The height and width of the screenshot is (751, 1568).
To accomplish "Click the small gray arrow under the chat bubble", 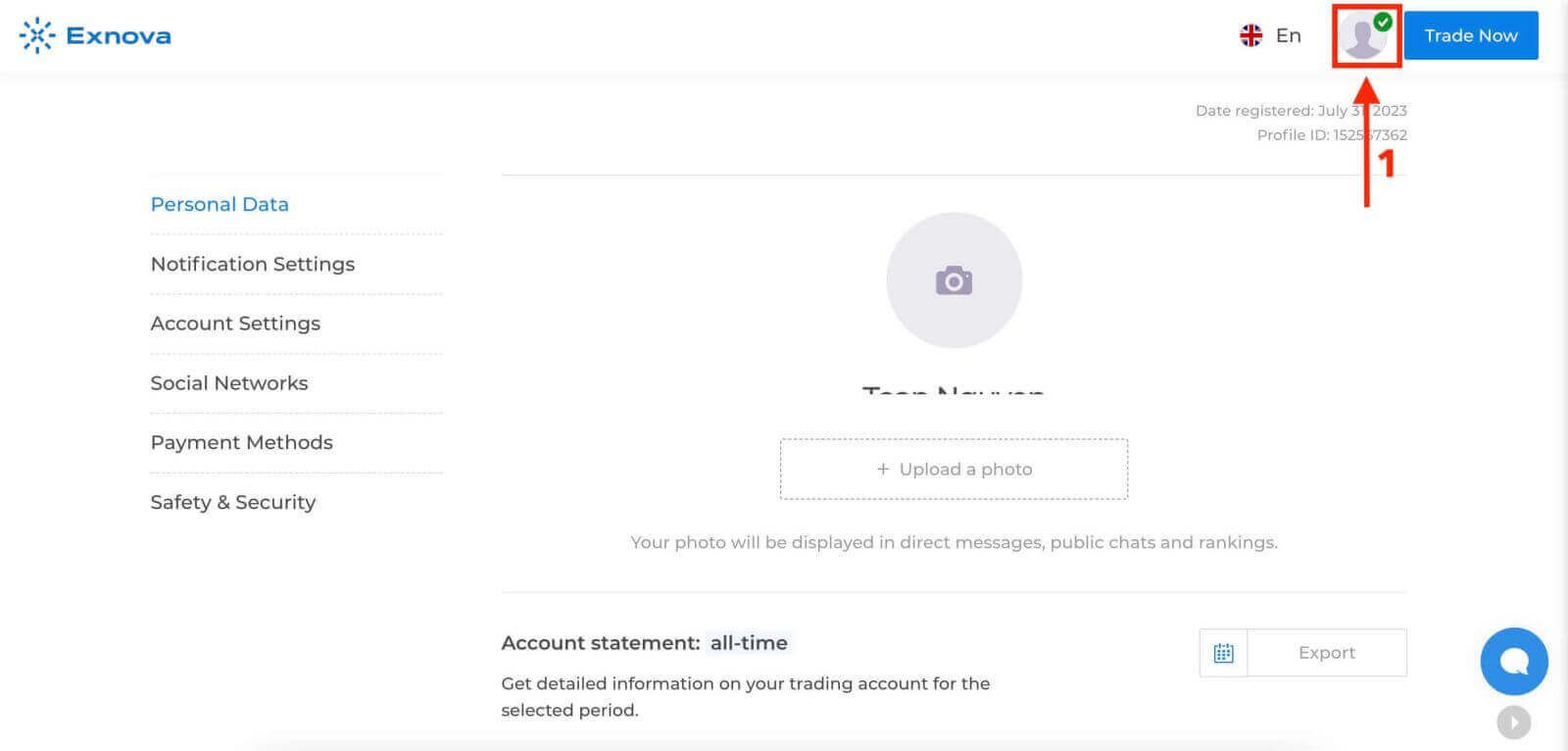I will tap(1514, 723).
